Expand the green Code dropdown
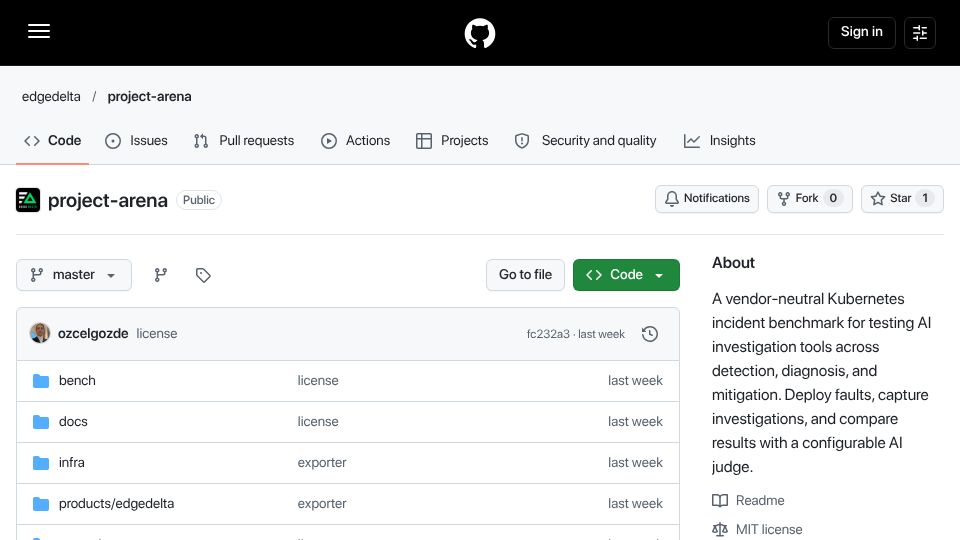 point(626,275)
